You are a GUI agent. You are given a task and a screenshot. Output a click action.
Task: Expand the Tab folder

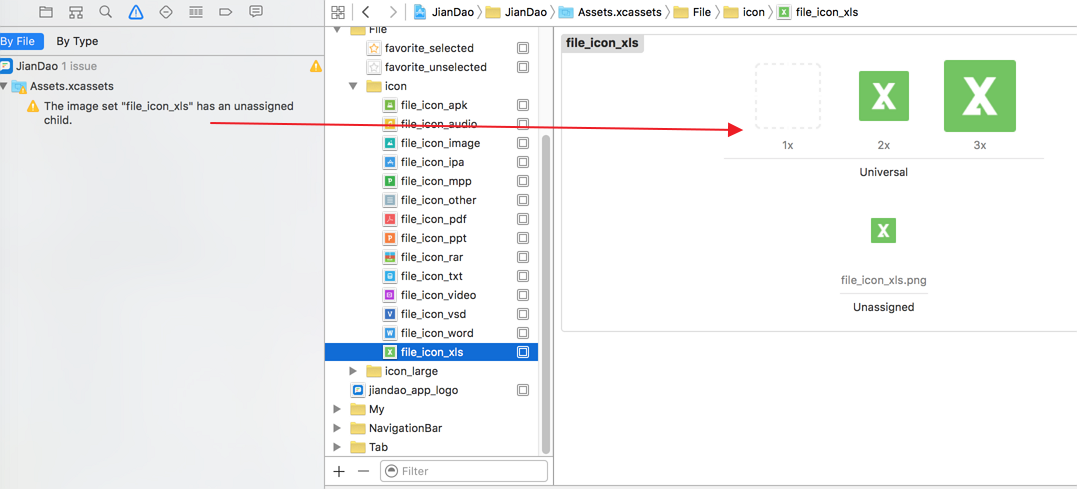pos(337,447)
